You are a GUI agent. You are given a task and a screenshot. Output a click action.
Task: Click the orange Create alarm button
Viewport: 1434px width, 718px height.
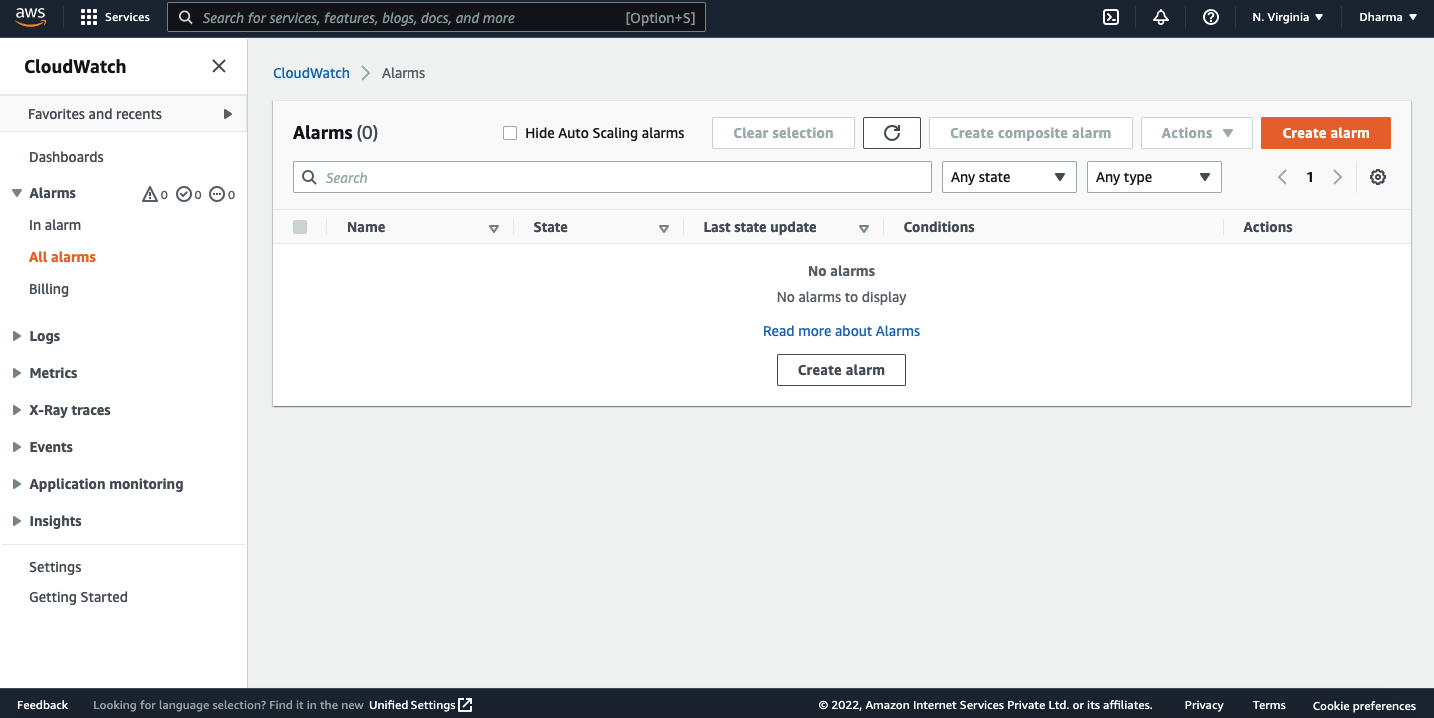pyautogui.click(x=1326, y=133)
